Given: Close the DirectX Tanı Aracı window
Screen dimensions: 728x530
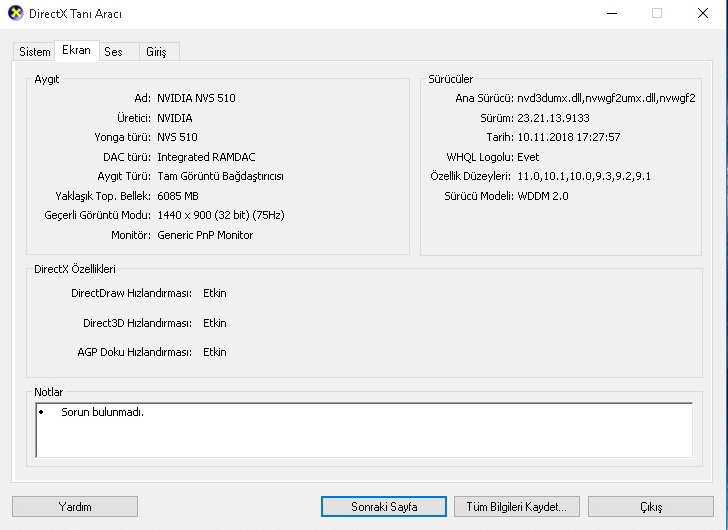Looking at the screenshot, I should pos(703,13).
